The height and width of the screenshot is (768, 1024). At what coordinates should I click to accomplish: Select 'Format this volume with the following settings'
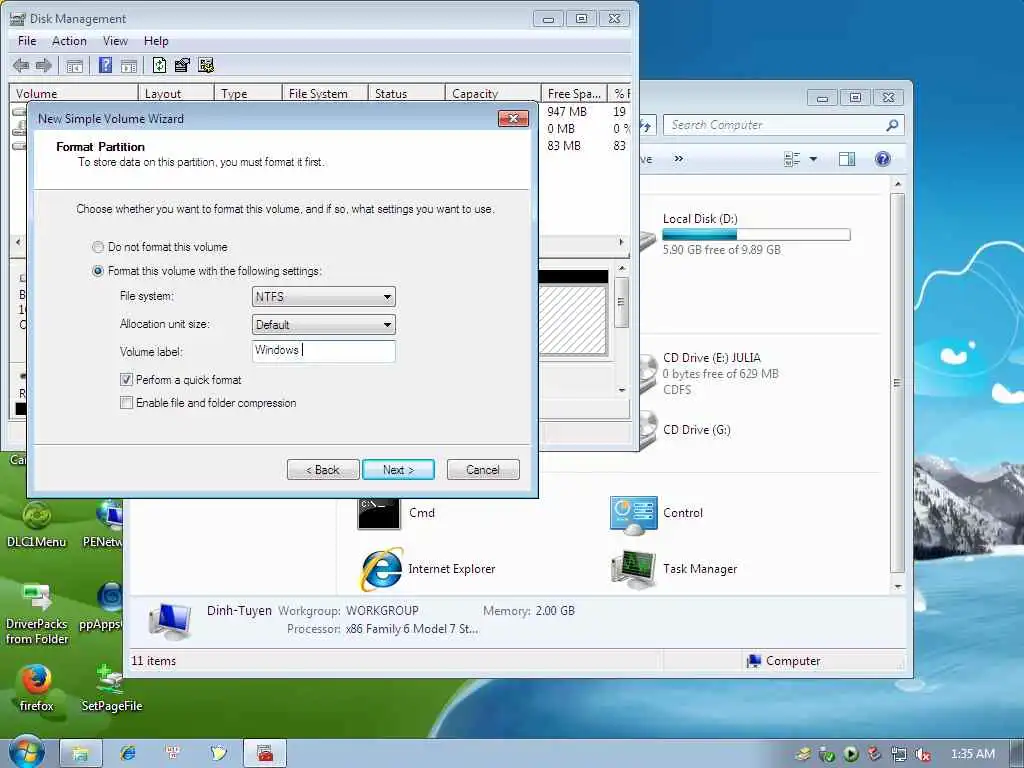(98, 271)
